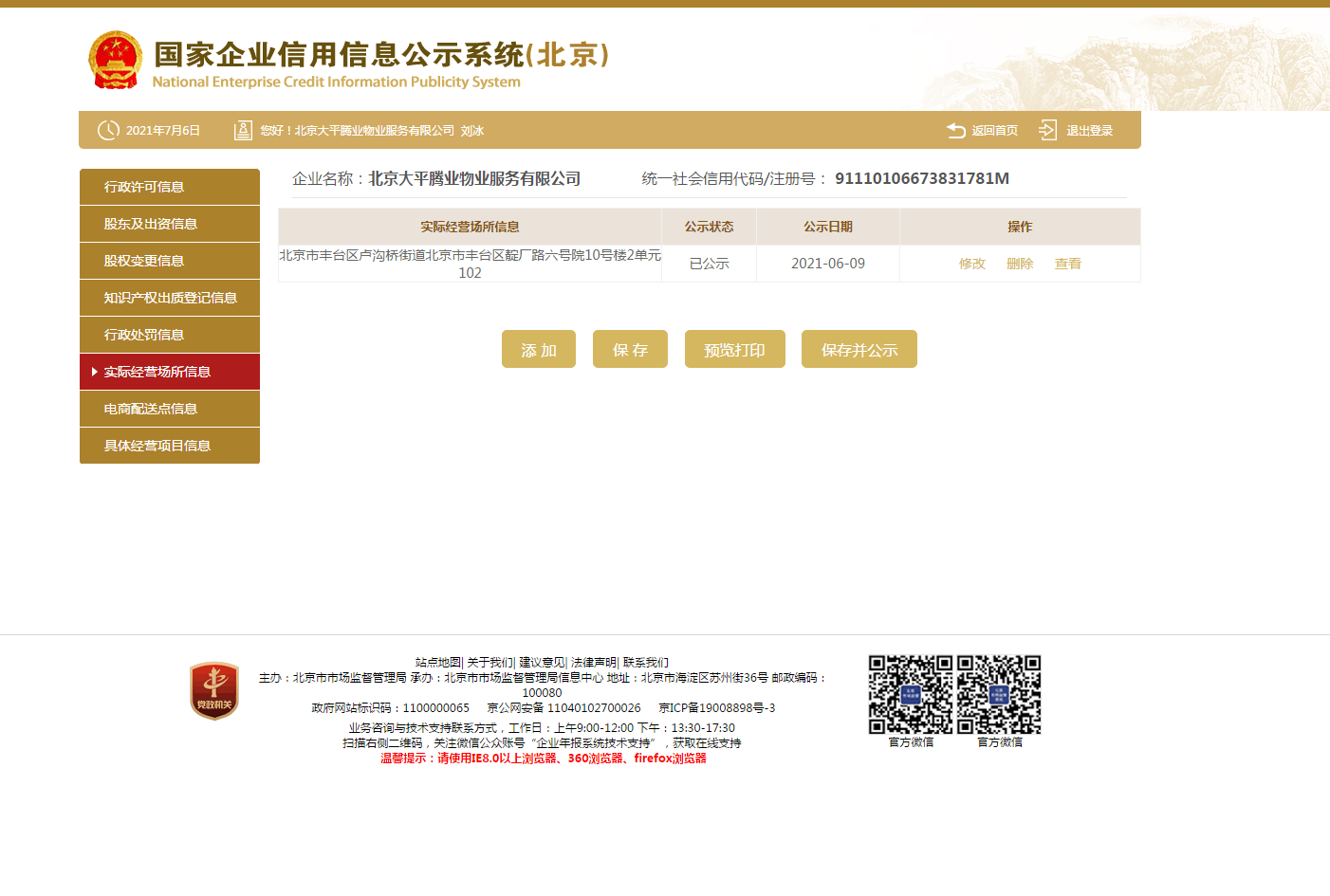Click the 2021年7月6日 date text
Image resolution: width=1330 pixels, height=896 pixels.
tap(163, 131)
